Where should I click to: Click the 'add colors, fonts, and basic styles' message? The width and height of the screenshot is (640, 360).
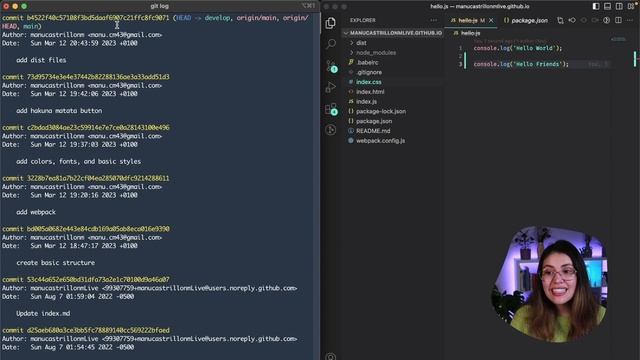pos(78,161)
